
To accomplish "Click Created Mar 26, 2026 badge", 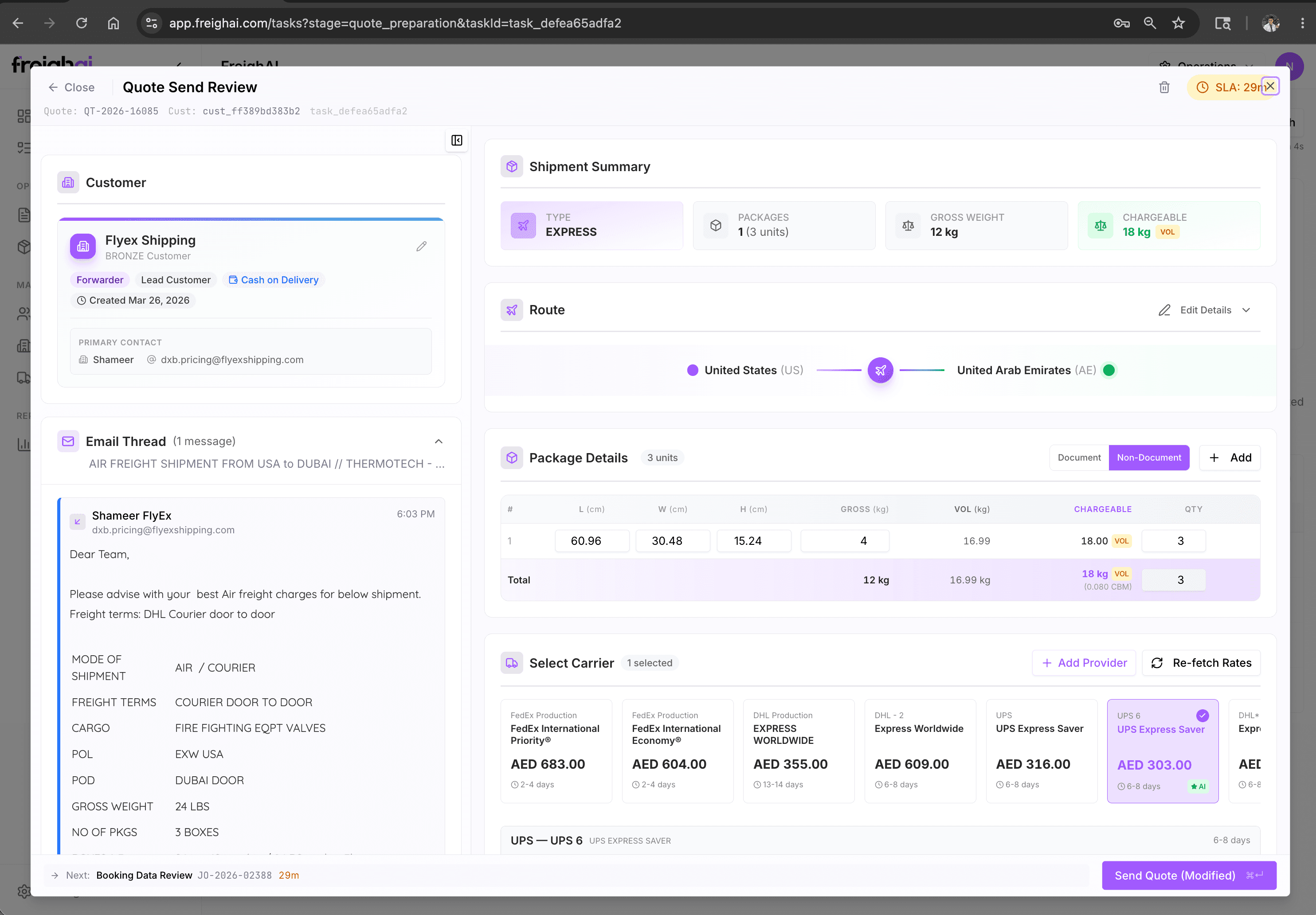I will click(x=133, y=300).
